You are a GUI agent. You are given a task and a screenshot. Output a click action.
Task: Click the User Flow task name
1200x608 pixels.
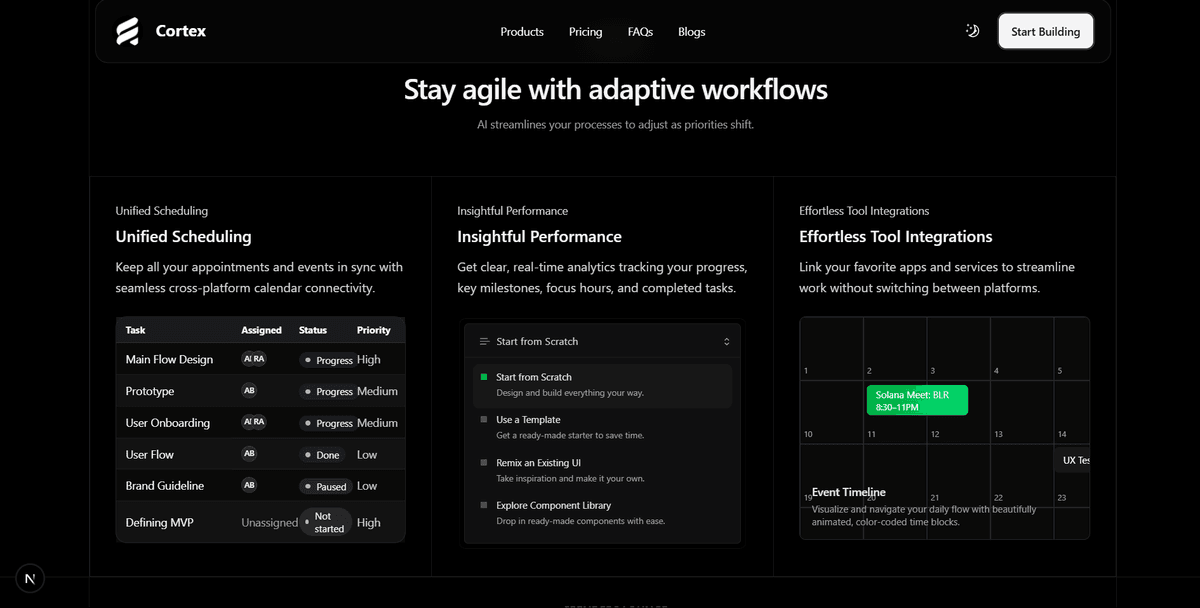[150, 454]
